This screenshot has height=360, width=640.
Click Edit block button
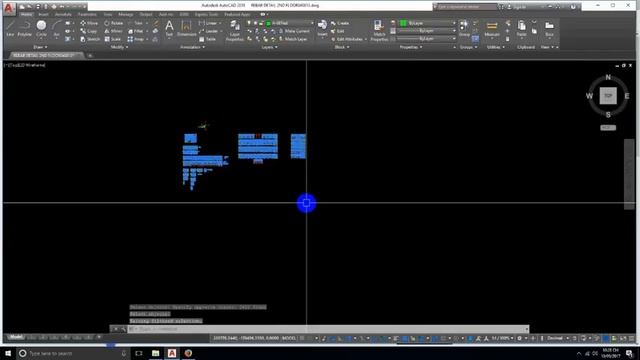tap(338, 31)
